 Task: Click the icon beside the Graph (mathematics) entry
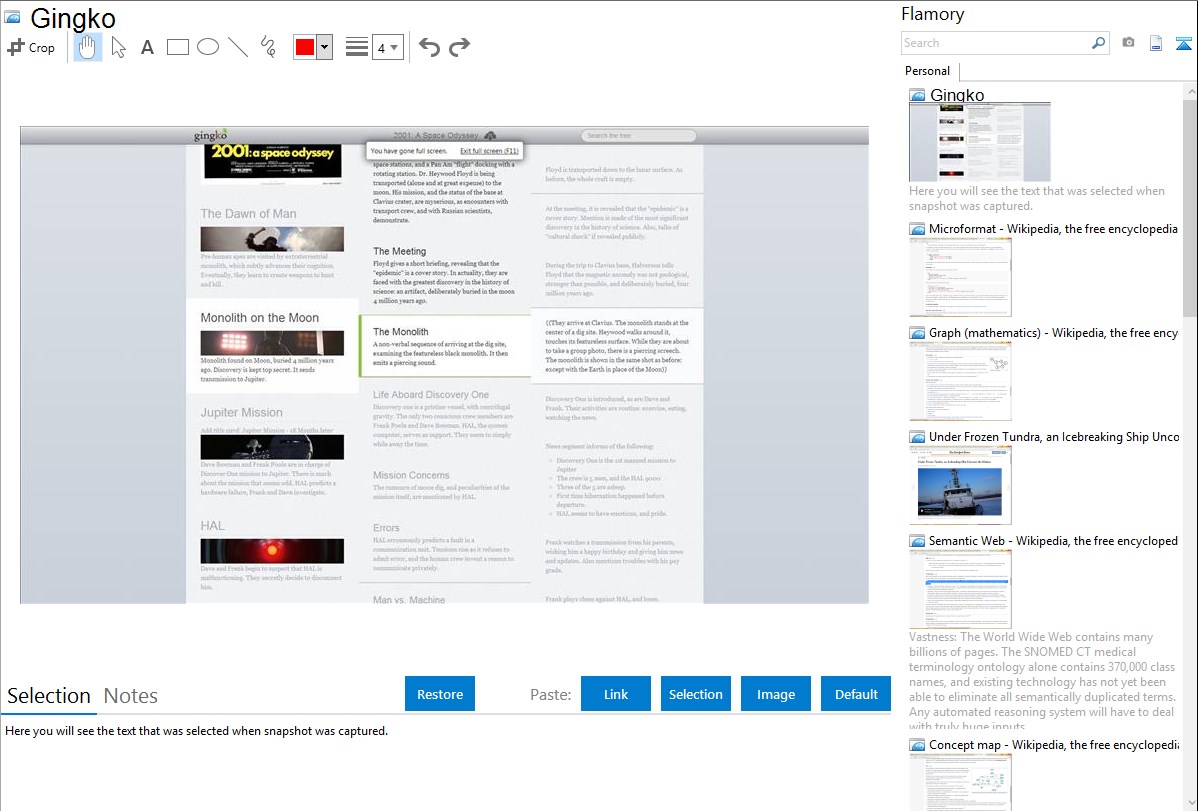(x=917, y=333)
